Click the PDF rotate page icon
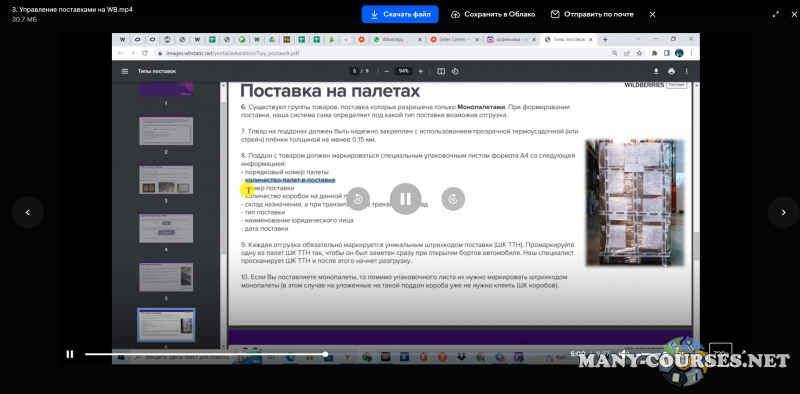This screenshot has height=394, width=800. (455, 71)
